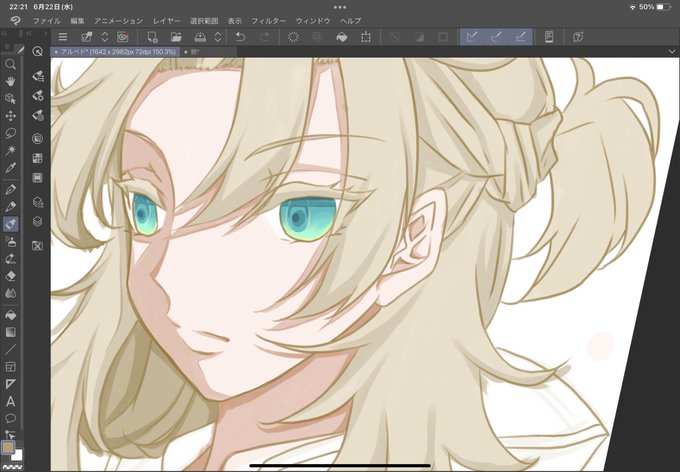The width and height of the screenshot is (680, 472).
Task: Open the Color Wheel palette icon
Action: pos(38,138)
